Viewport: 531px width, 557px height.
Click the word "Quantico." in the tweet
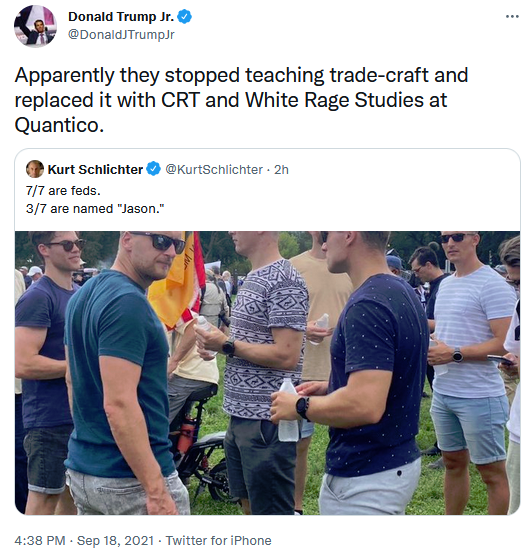click(59, 125)
